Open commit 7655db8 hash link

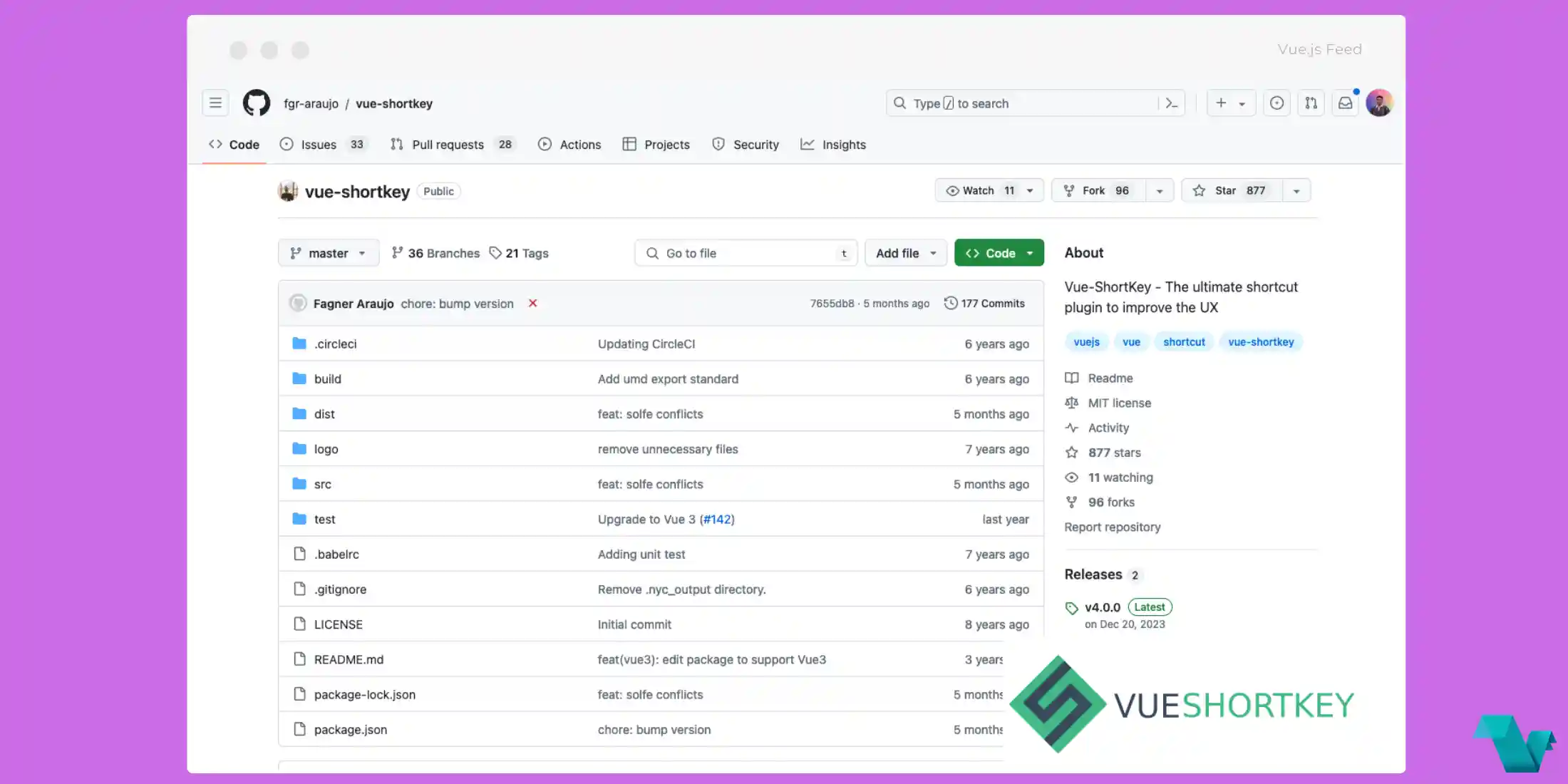(832, 304)
